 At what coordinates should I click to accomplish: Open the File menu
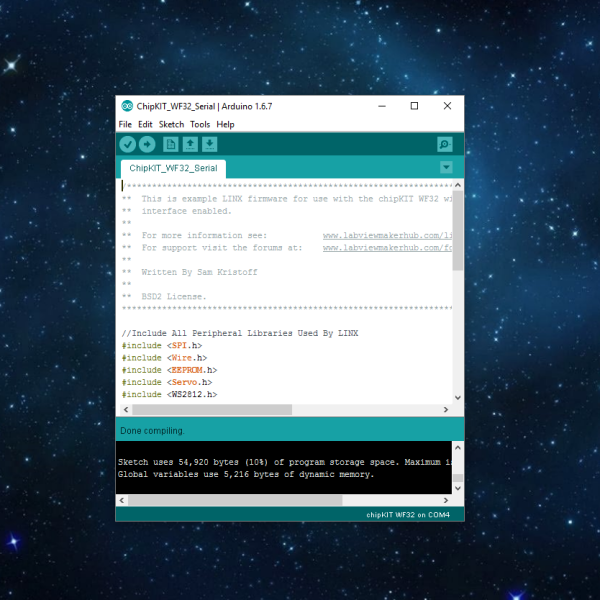(125, 124)
